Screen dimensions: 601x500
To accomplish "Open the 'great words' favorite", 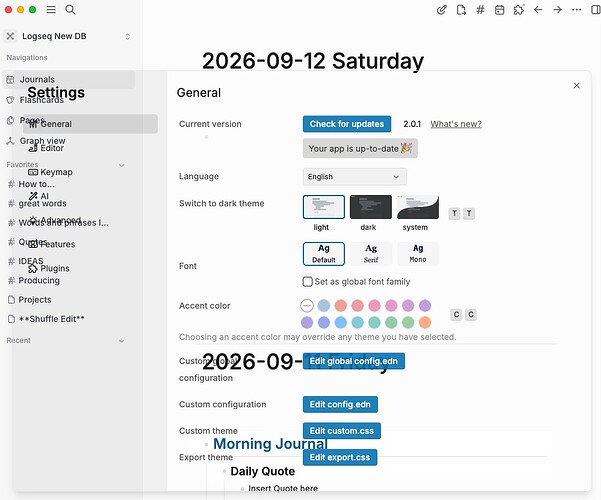I will pyautogui.click(x=42, y=204).
